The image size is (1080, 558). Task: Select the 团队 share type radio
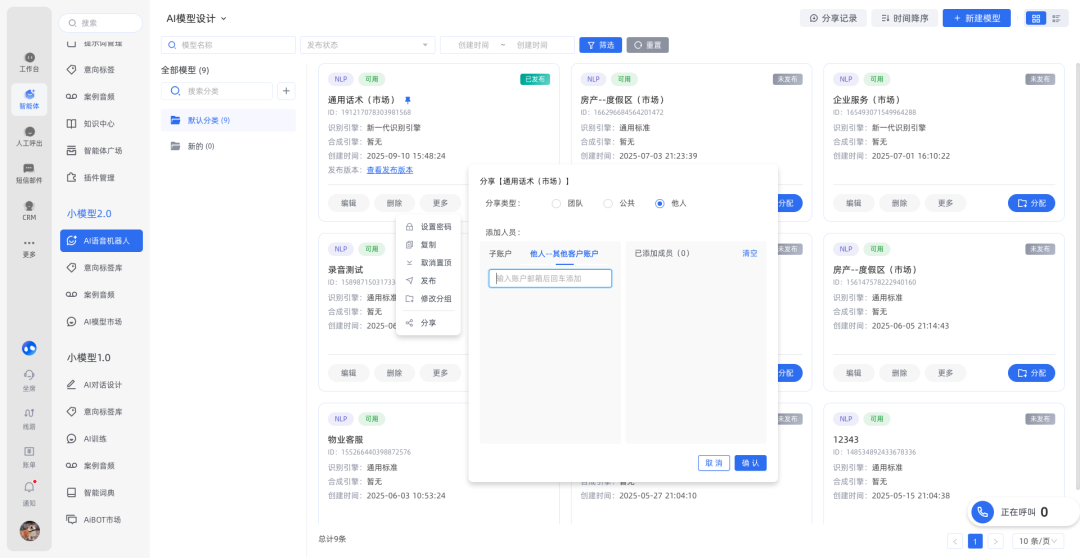click(557, 203)
